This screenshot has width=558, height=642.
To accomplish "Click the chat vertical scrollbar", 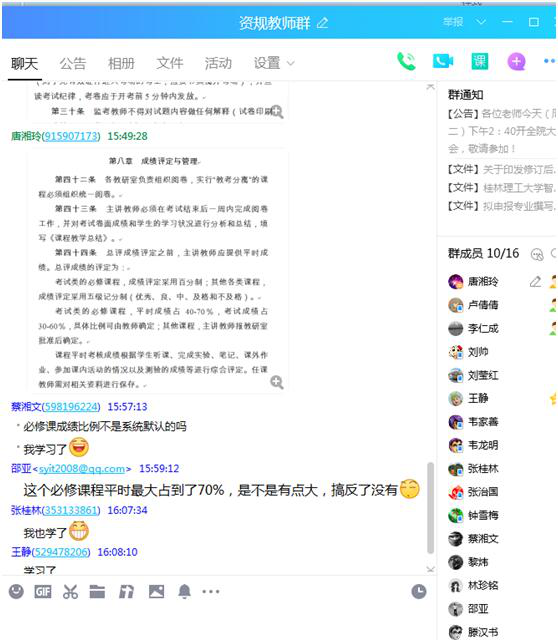I will tap(430, 508).
